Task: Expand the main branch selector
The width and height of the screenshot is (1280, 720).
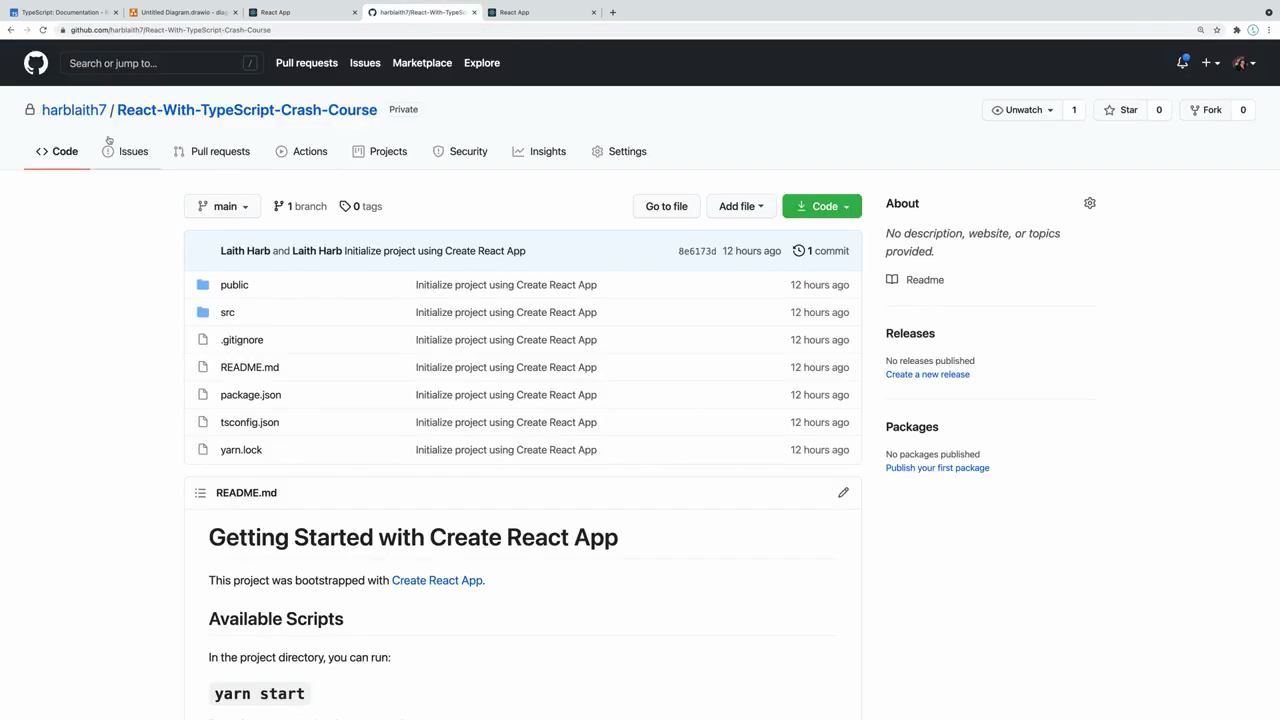Action: (223, 206)
